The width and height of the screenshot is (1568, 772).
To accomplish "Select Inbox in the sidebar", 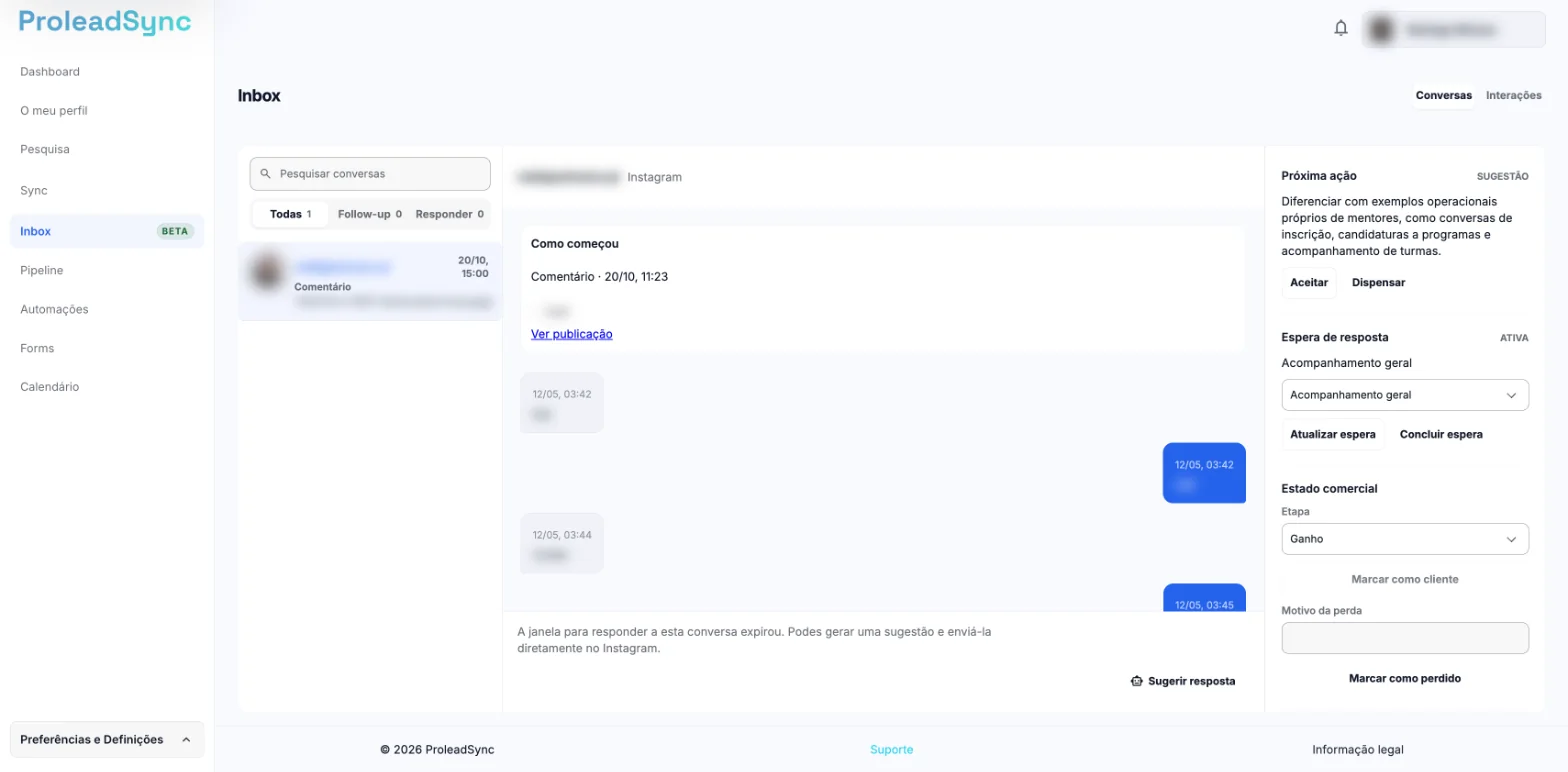I will point(107,231).
